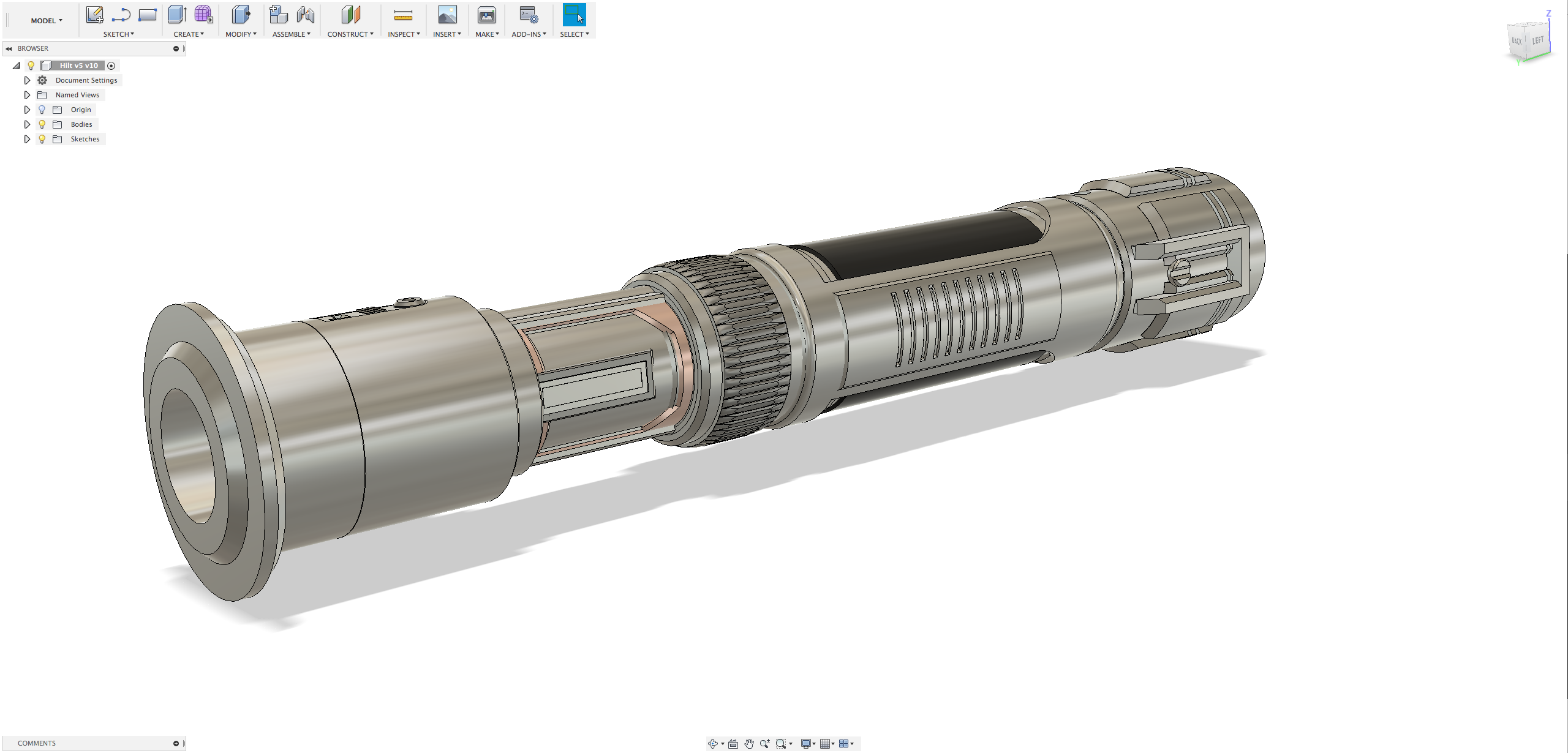Click the Orbit navigation icon
The width and height of the screenshot is (1568, 753).
click(713, 744)
